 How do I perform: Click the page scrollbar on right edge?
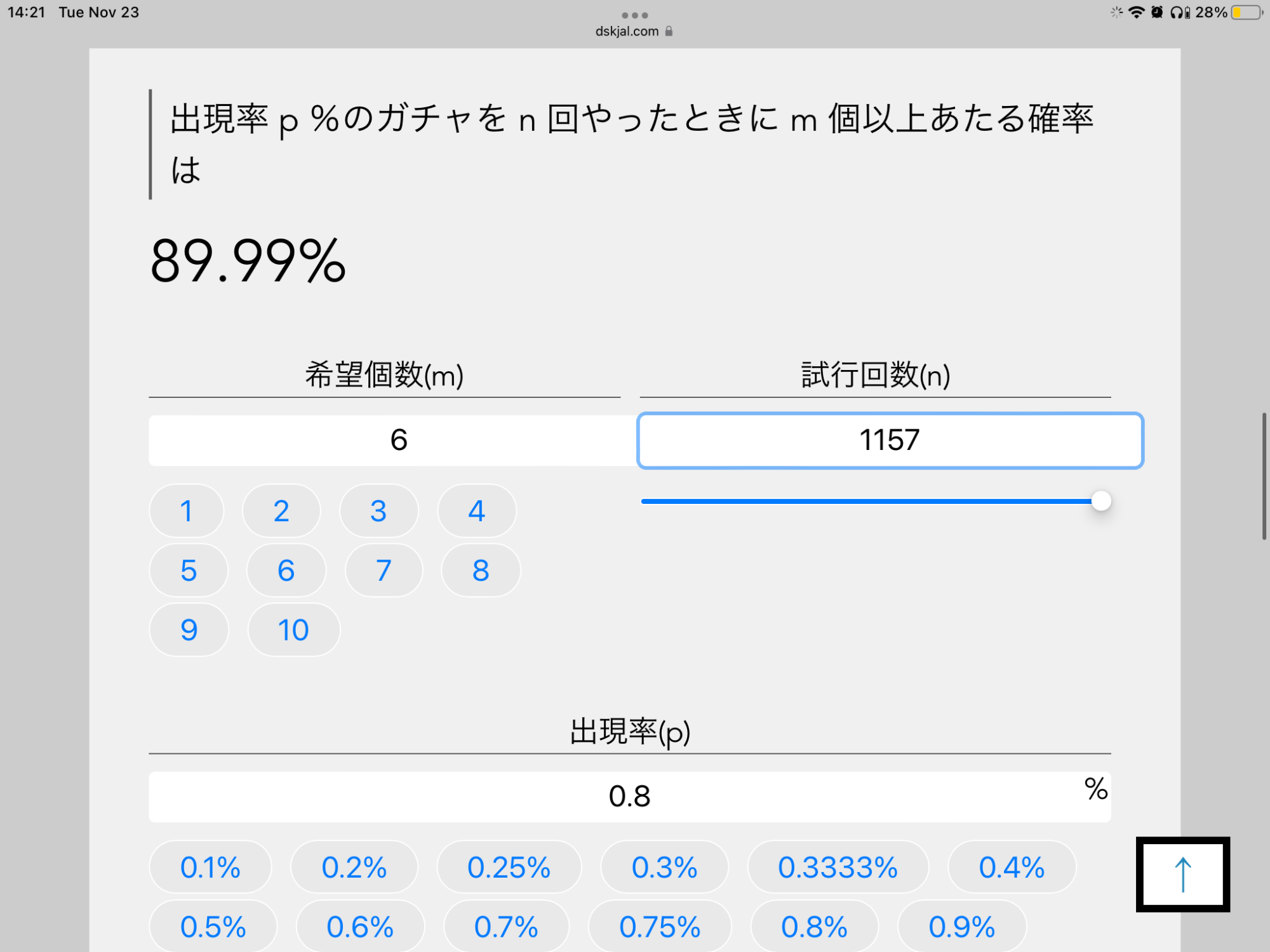pos(1264,476)
